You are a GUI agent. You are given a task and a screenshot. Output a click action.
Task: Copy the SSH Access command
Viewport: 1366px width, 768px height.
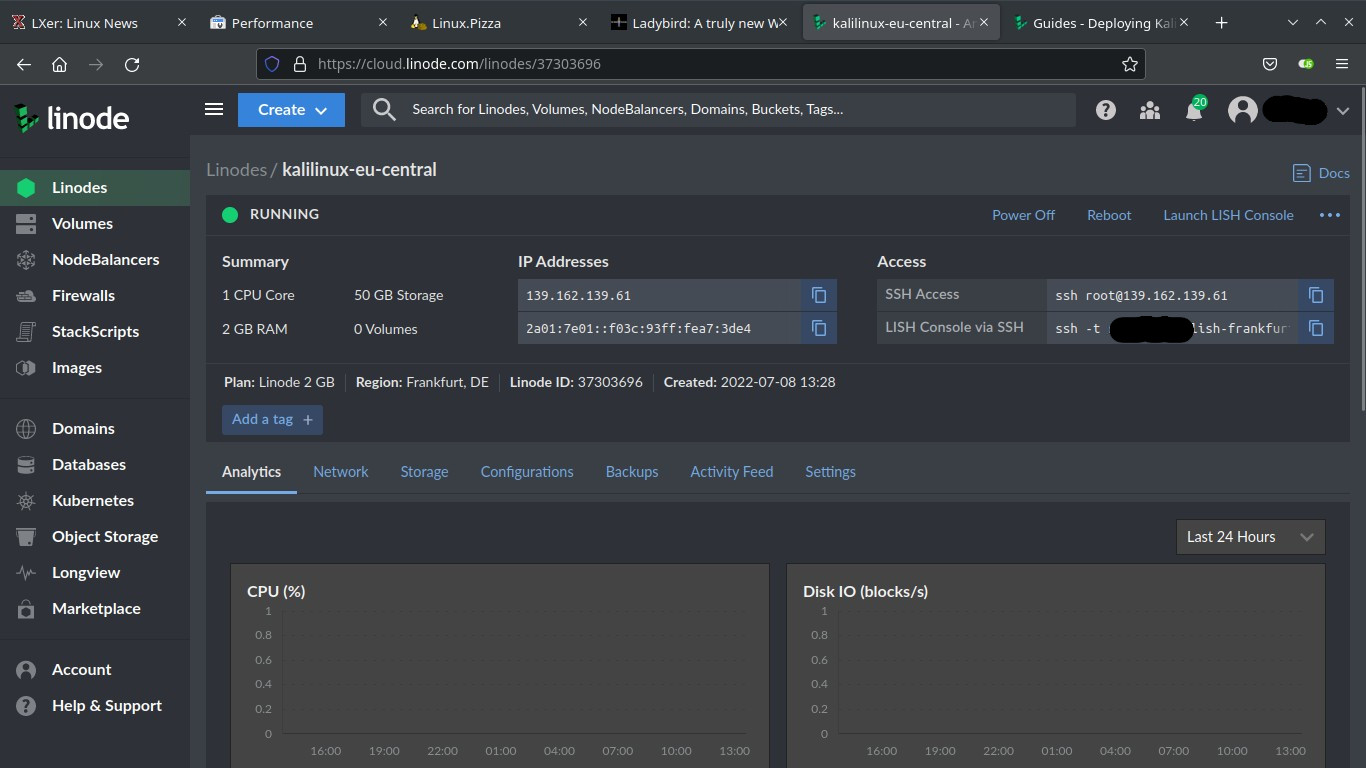click(1316, 295)
